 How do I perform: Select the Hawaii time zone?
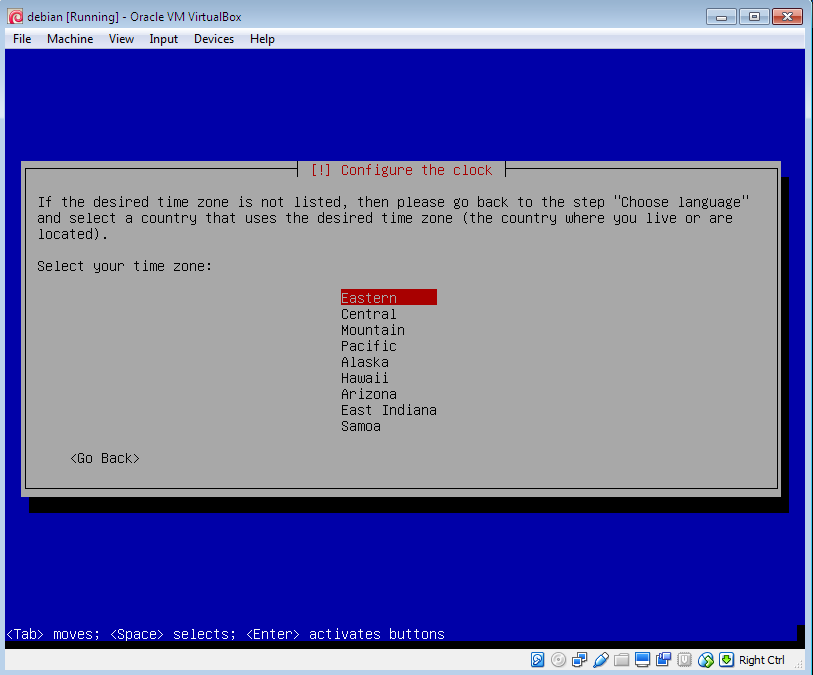point(365,378)
